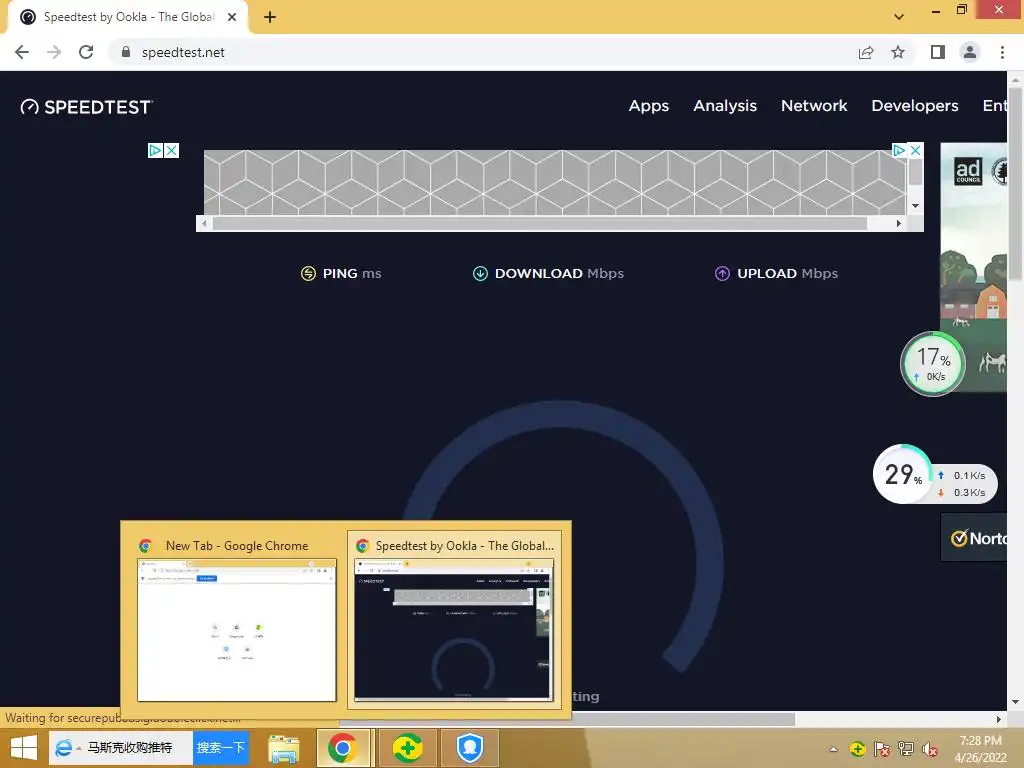
Task: Click the page's horizontal scrollbar right arrow
Action: coord(999,719)
